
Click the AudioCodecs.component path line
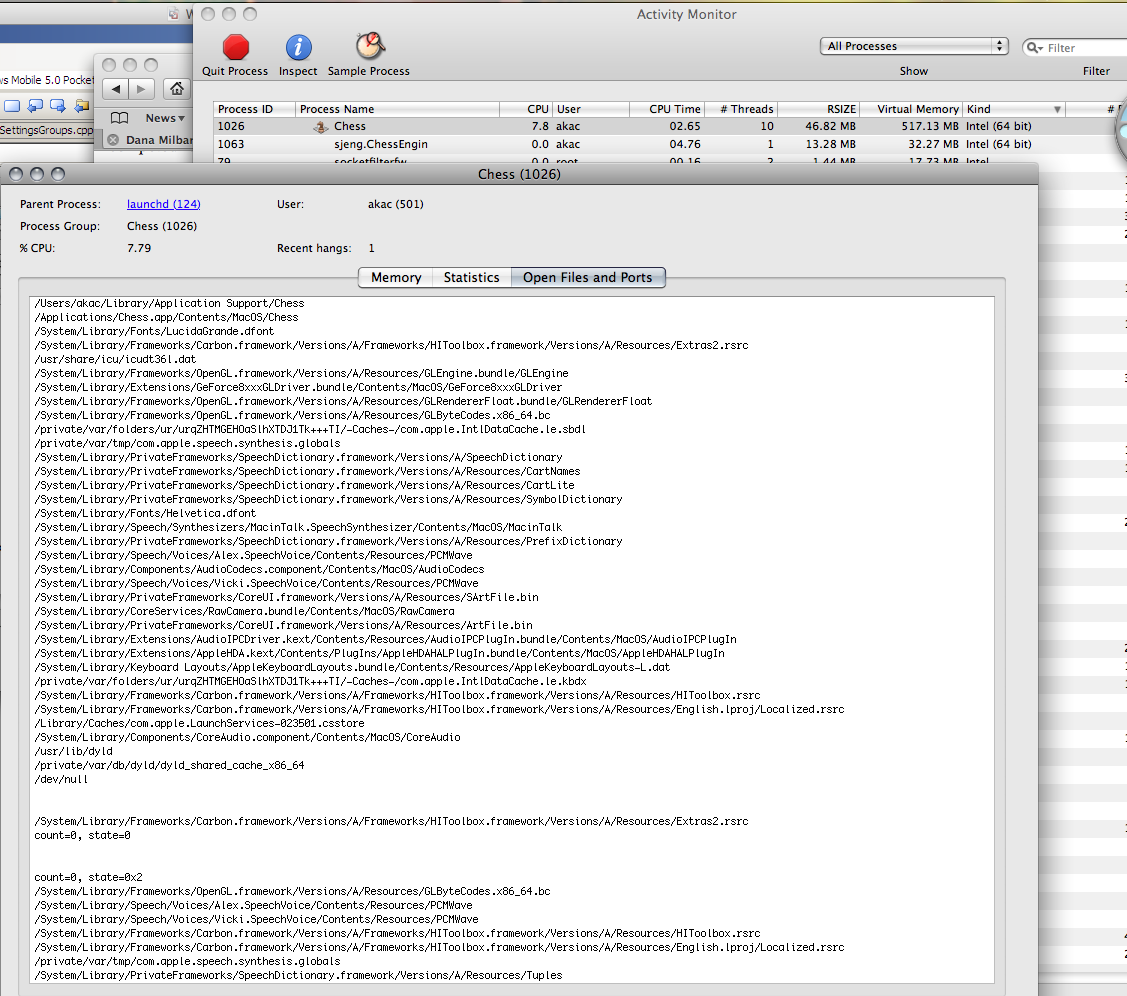[259, 569]
